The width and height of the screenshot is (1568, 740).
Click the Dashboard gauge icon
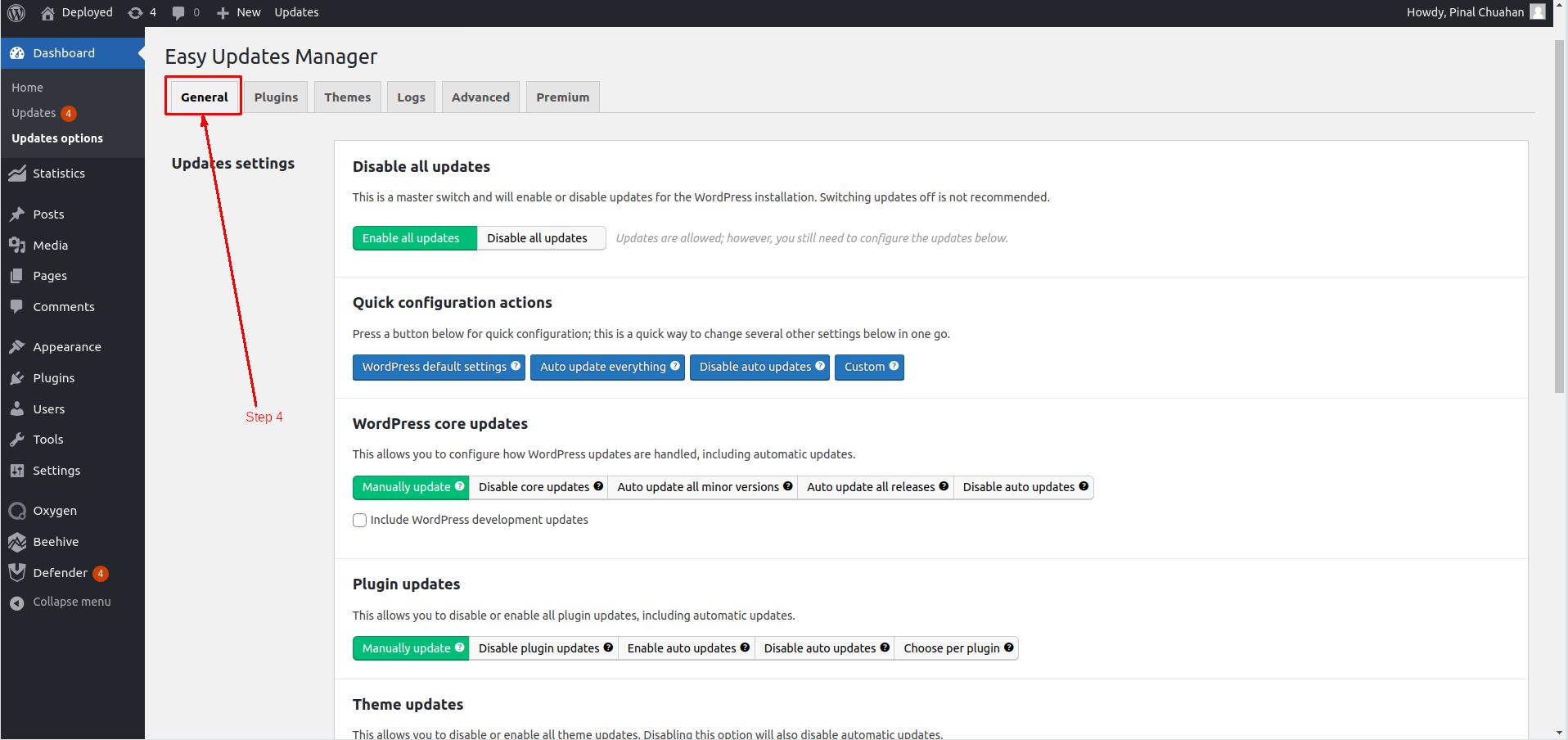[x=17, y=53]
